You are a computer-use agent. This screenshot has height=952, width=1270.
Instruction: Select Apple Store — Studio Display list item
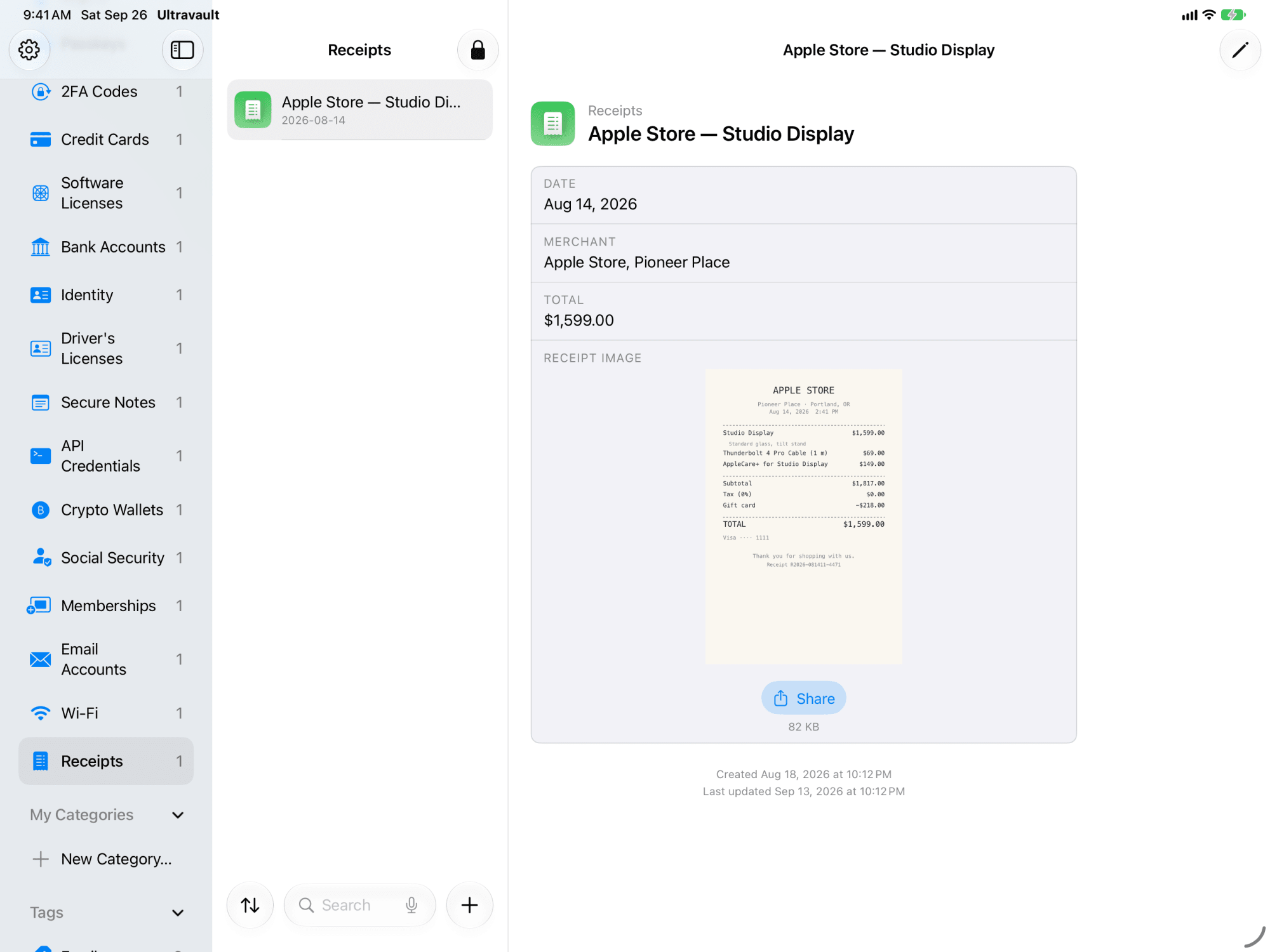click(359, 110)
